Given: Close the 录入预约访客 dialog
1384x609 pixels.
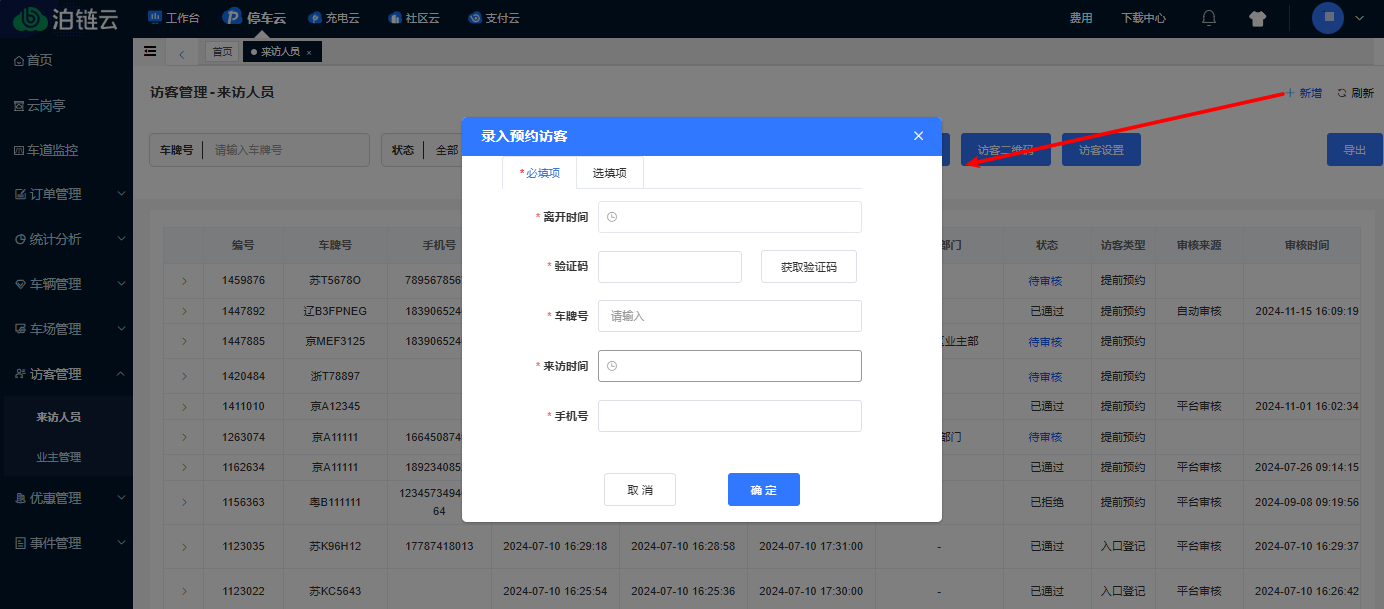Looking at the screenshot, I should tap(918, 136).
